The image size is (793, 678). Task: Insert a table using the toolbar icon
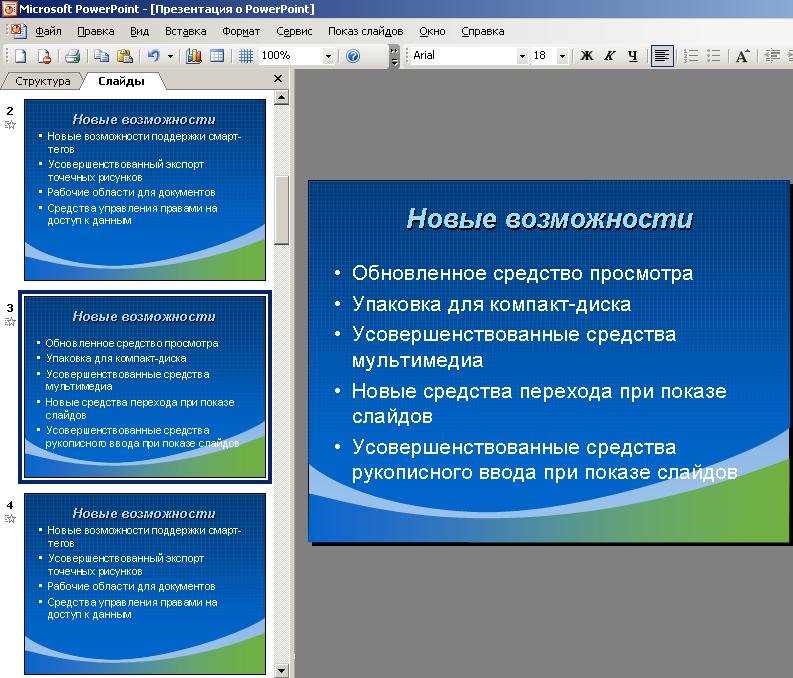click(217, 56)
